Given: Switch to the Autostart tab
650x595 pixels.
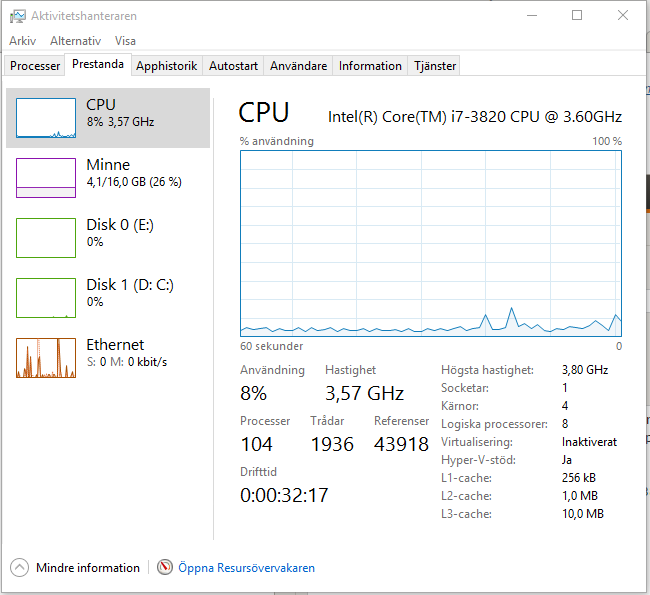Looking at the screenshot, I should tap(233, 66).
